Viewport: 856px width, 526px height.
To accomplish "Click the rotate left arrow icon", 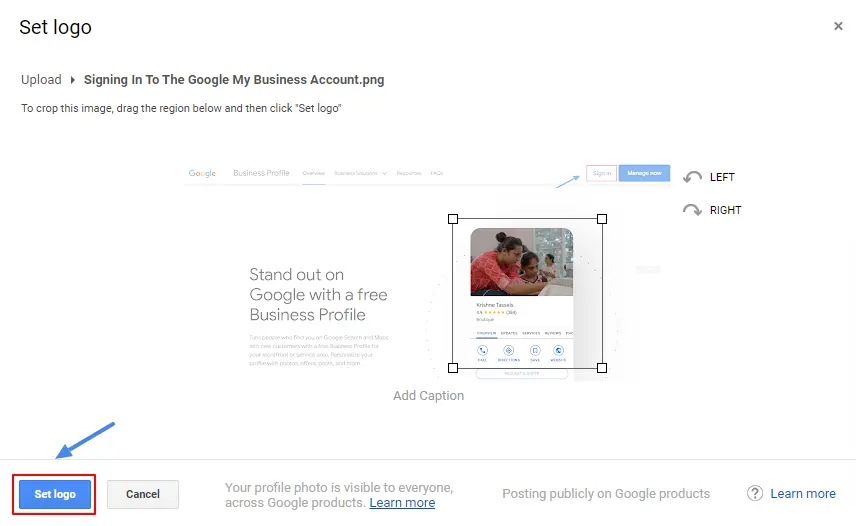I will (x=692, y=177).
